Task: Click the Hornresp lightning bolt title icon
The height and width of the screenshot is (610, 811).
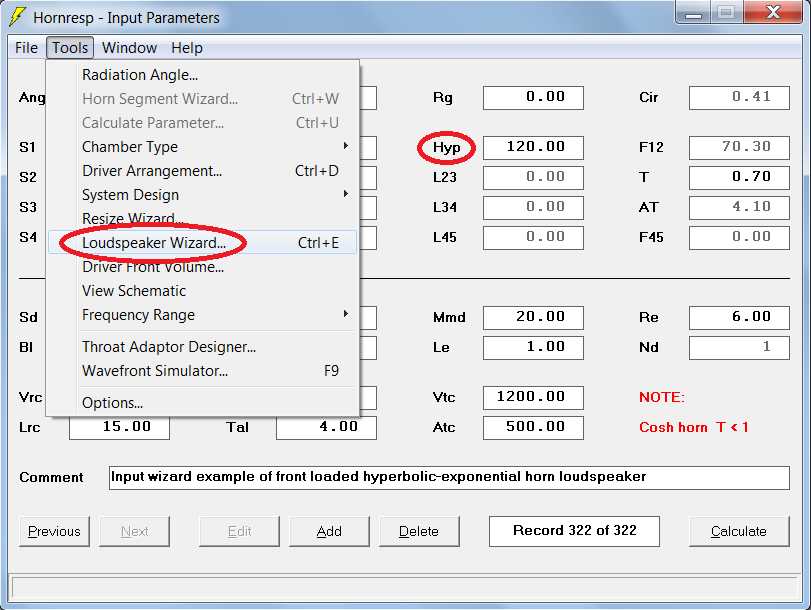Action: [x=17, y=17]
